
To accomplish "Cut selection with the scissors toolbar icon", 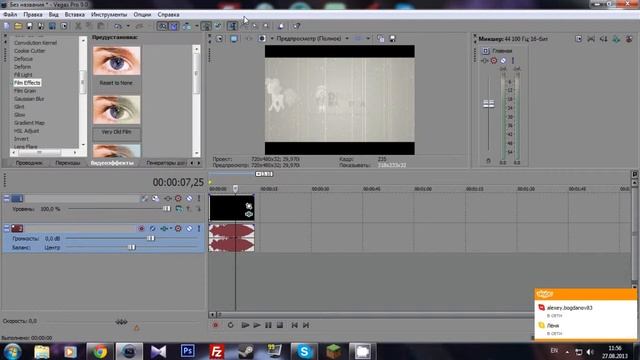I will tap(78, 26).
